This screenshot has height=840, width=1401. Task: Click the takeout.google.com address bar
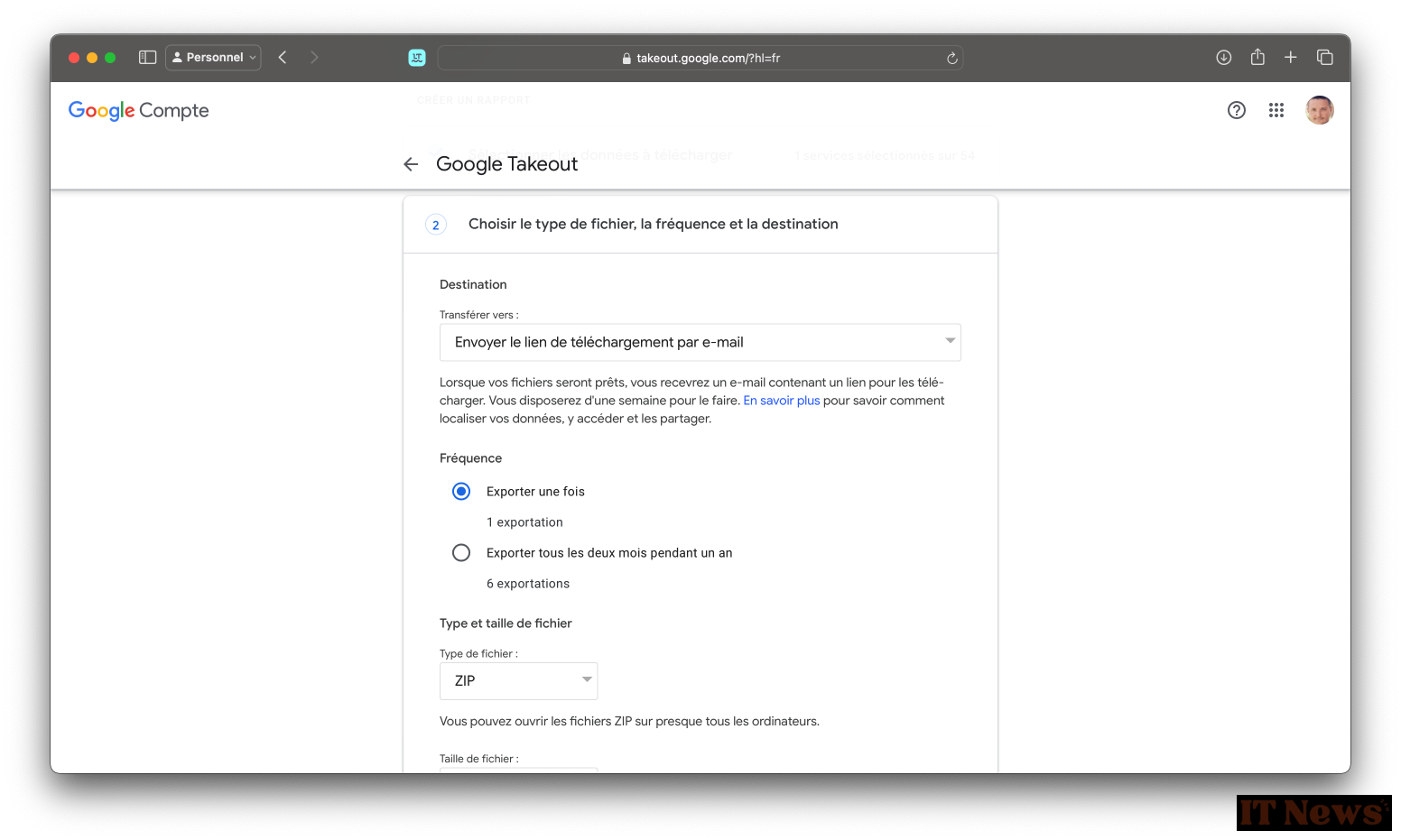(x=700, y=58)
